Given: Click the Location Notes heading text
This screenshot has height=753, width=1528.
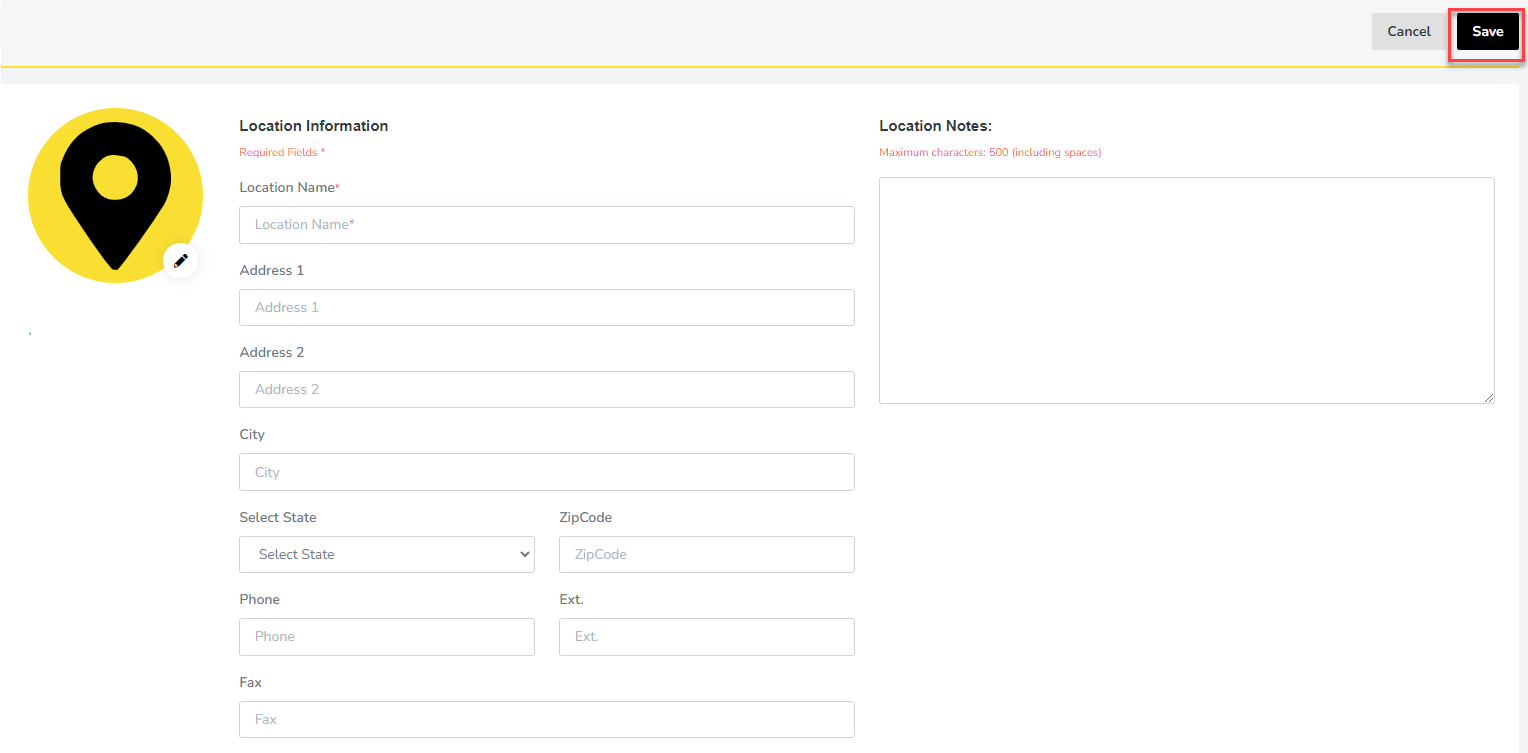Looking at the screenshot, I should (935, 126).
